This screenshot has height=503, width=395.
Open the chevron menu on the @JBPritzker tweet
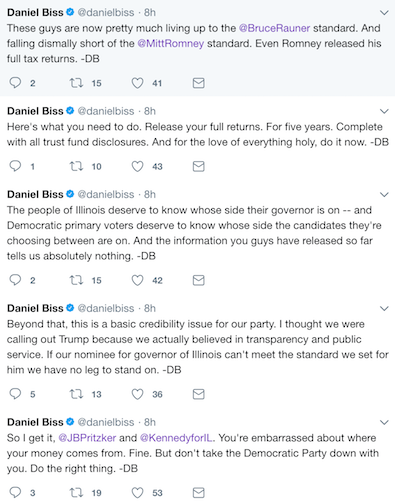(x=384, y=422)
